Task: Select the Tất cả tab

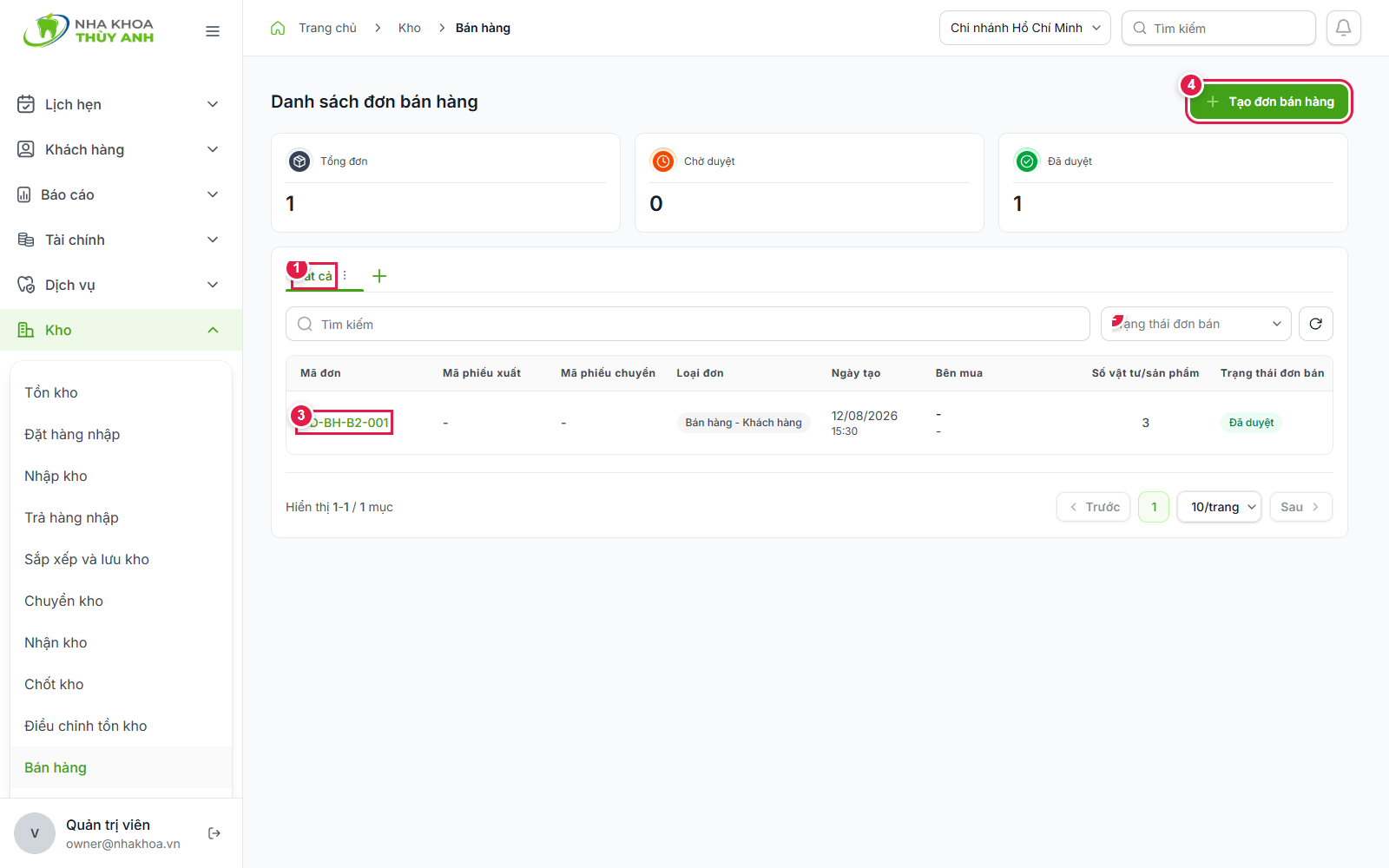Action: pyautogui.click(x=313, y=276)
